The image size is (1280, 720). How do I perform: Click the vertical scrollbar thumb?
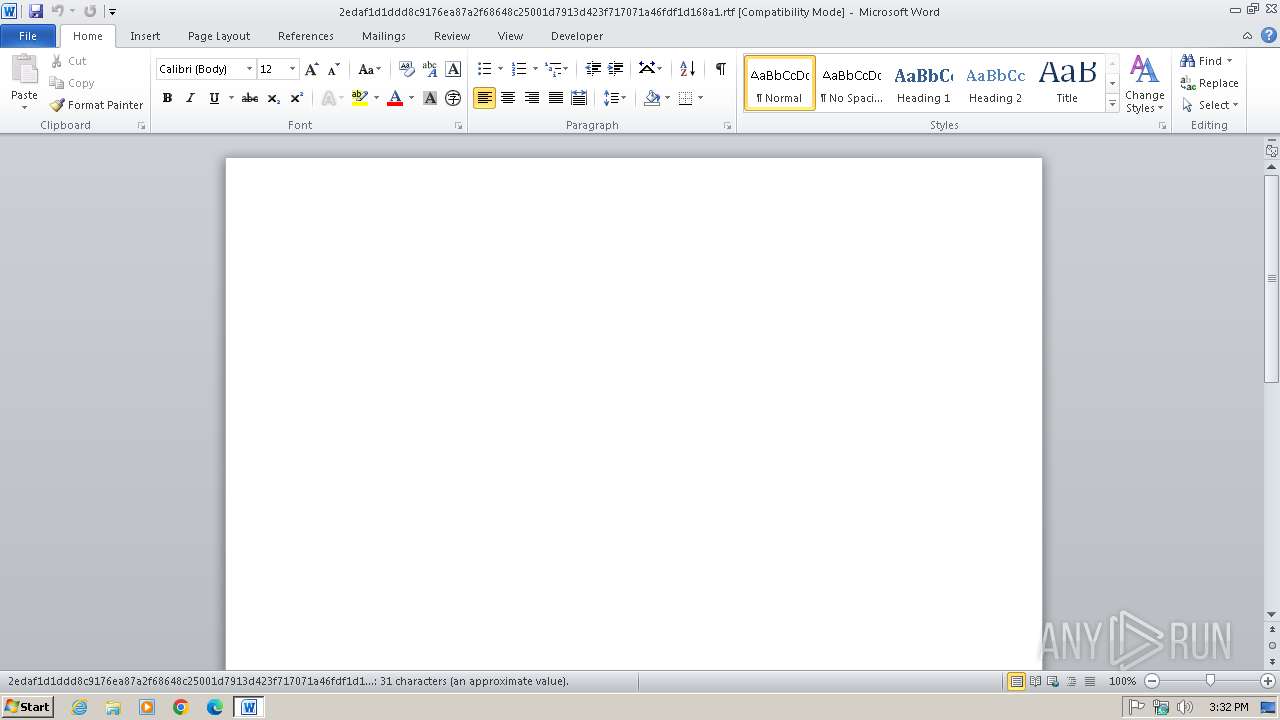pos(1271,278)
